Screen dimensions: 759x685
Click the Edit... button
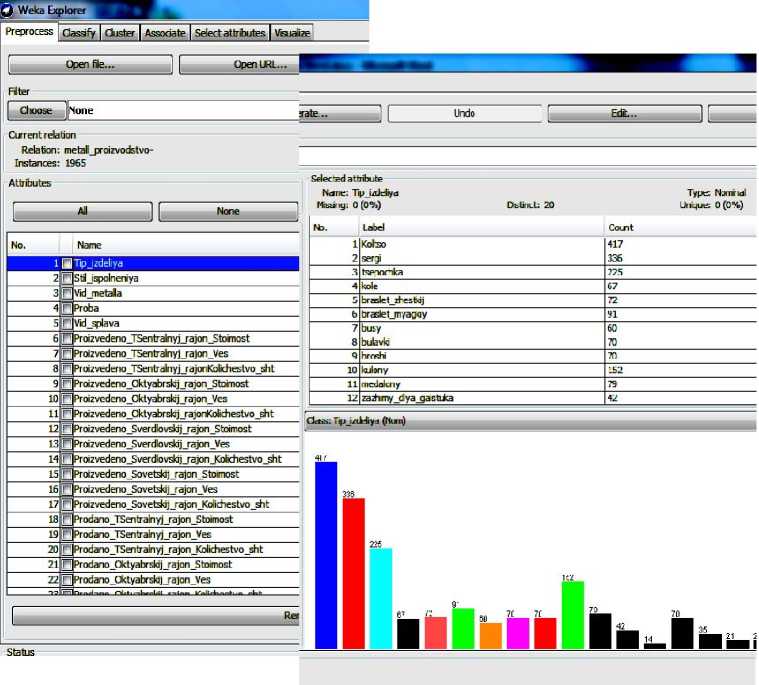point(624,113)
